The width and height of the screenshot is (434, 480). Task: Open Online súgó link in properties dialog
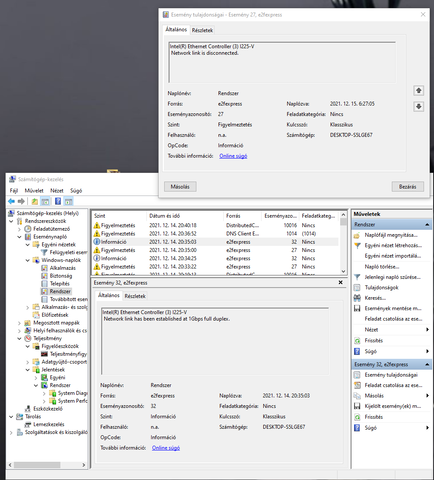point(233,156)
